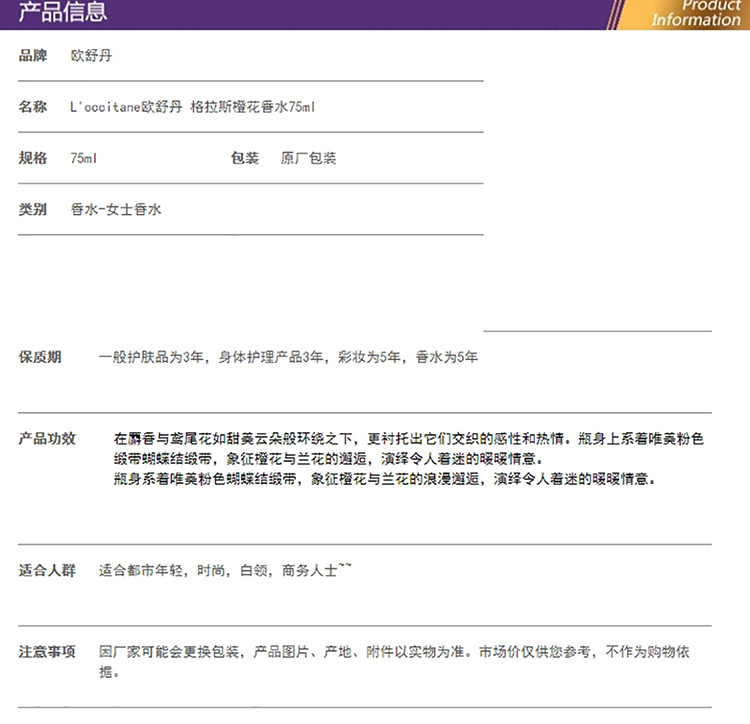Screen dimensions: 750x724
Task: Select the 包装 label
Action: click(x=245, y=158)
